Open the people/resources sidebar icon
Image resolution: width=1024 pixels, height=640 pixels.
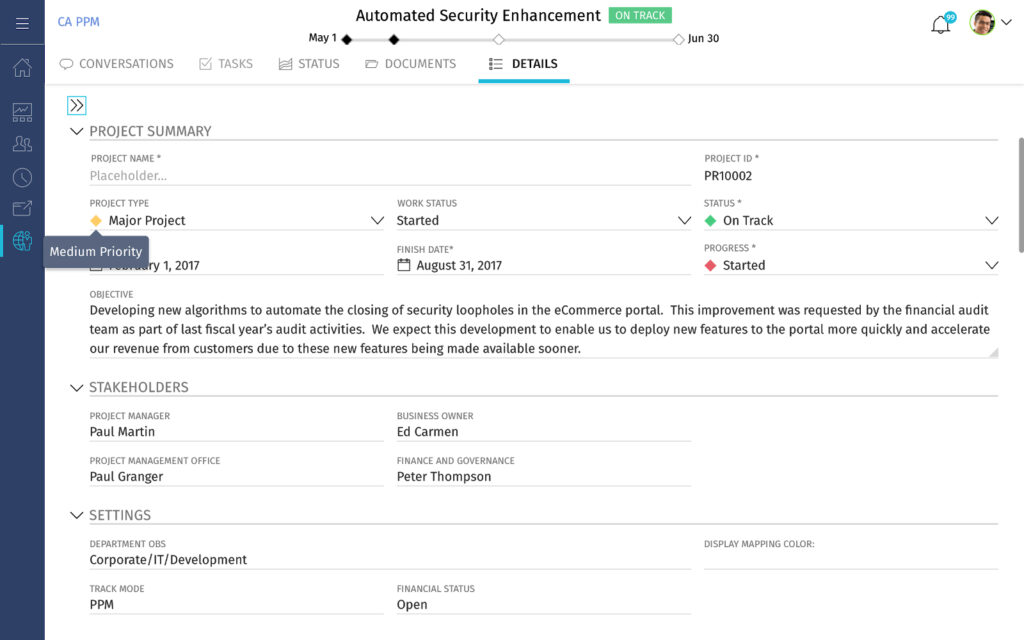coord(22,144)
